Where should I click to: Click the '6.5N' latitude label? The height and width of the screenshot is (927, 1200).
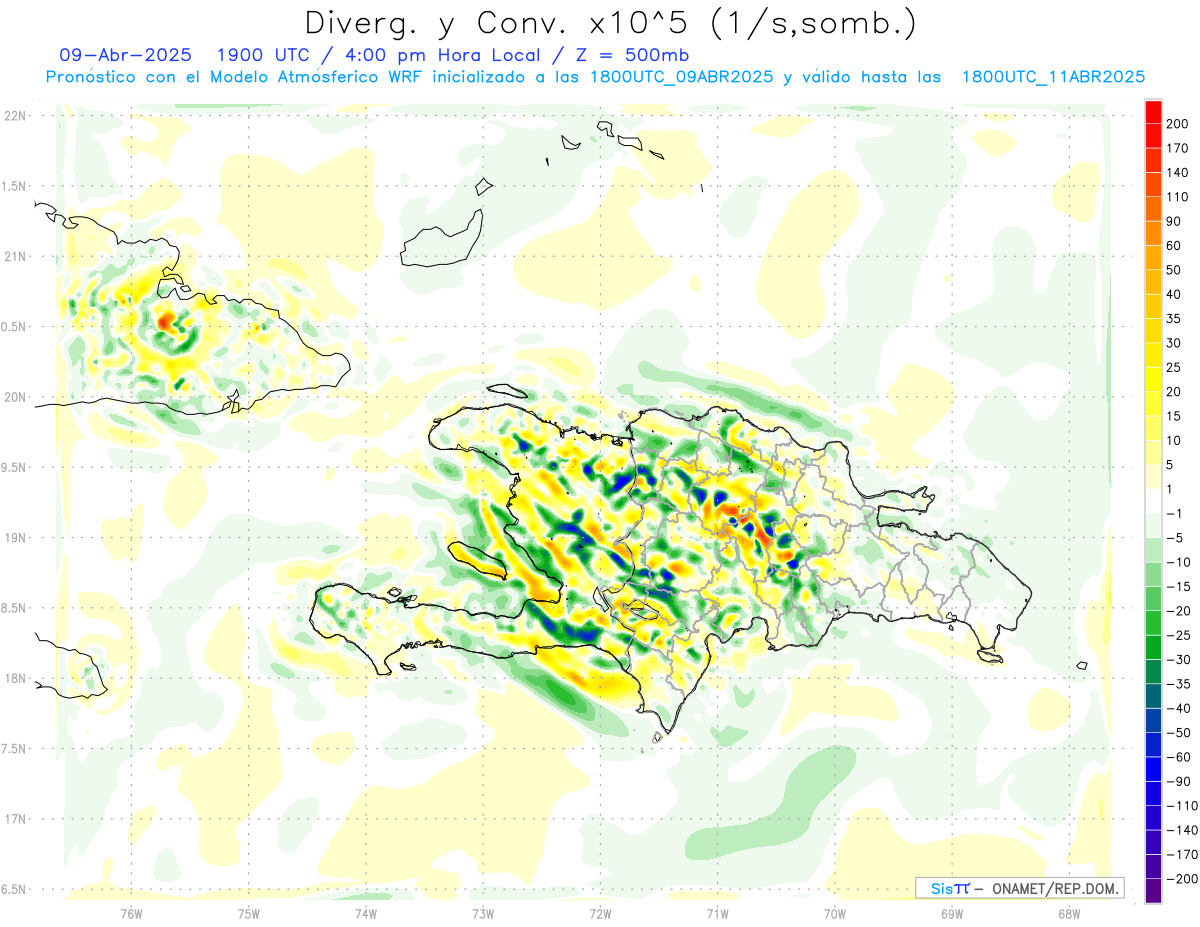click(x=14, y=889)
